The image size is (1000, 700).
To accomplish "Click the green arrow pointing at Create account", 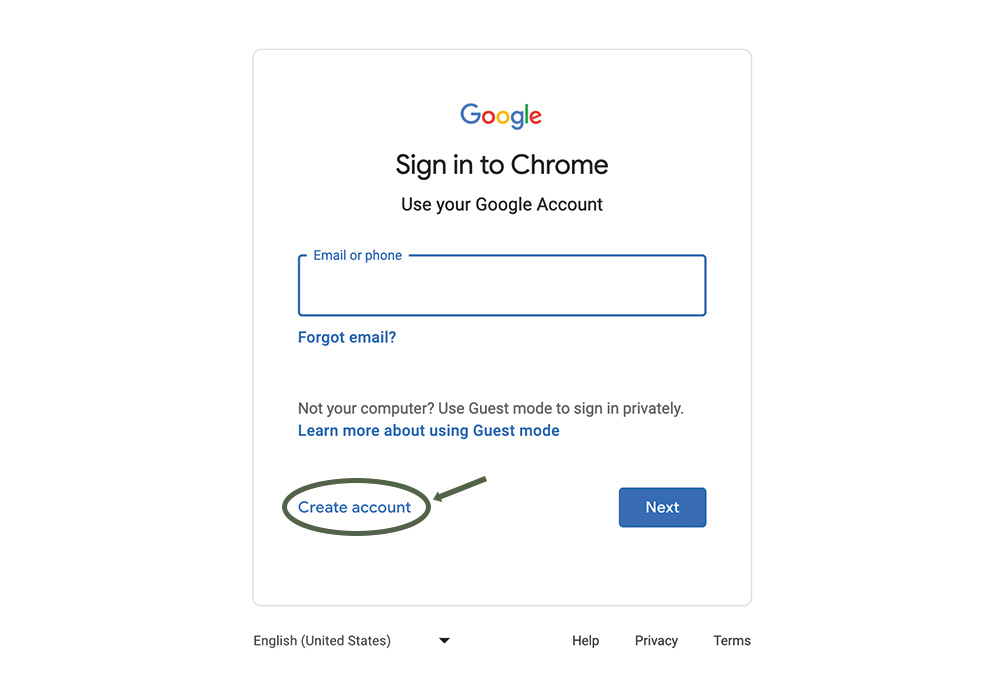I will coord(460,489).
